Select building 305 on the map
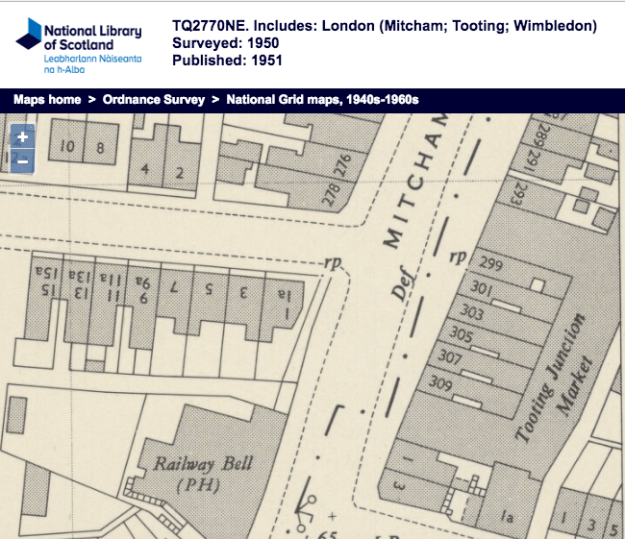 pos(461,334)
